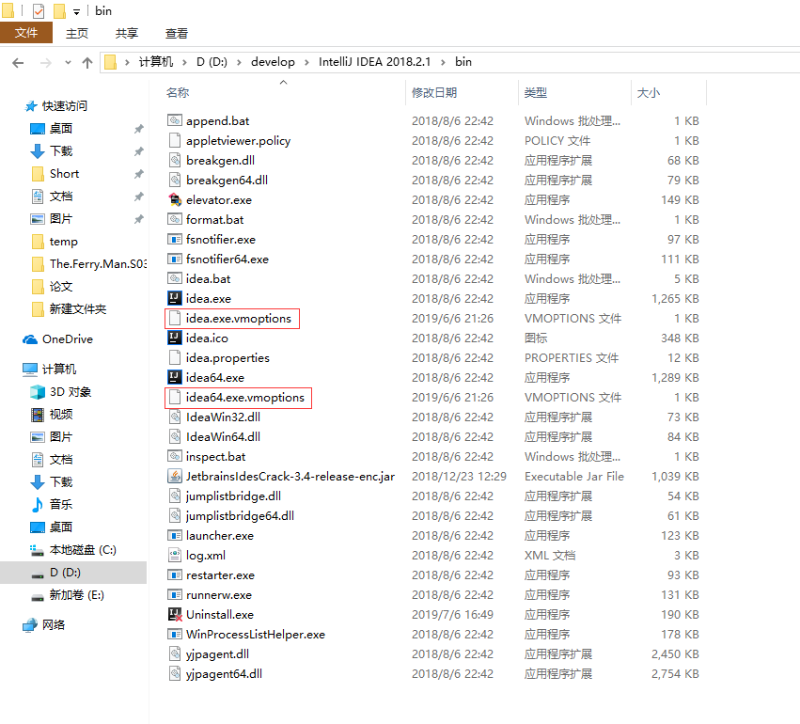Screen dimensions: 800x724
Task: Open recent locations dropdown arrow
Action: pos(68,63)
